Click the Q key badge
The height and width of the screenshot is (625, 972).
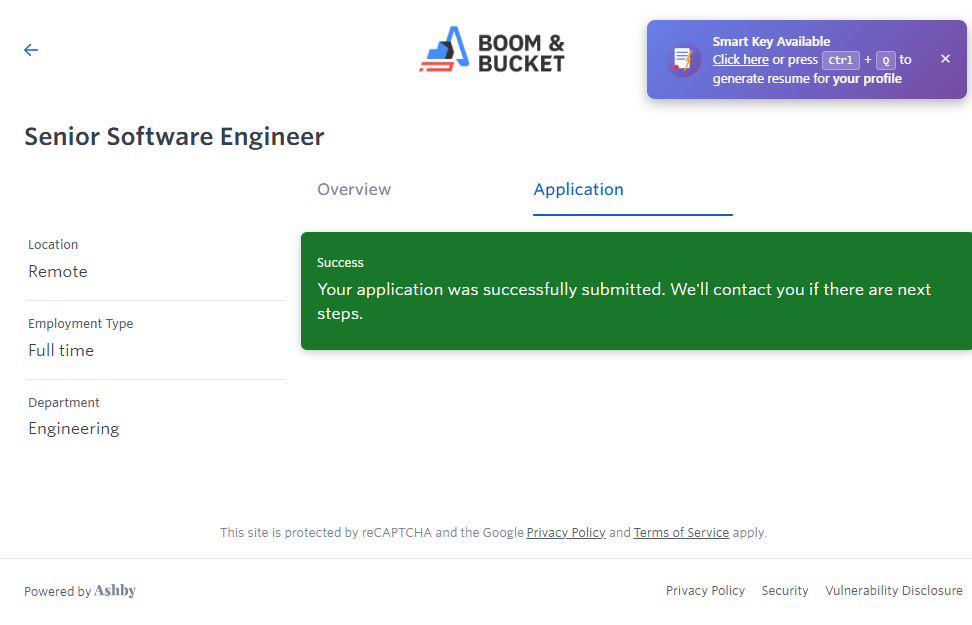885,60
